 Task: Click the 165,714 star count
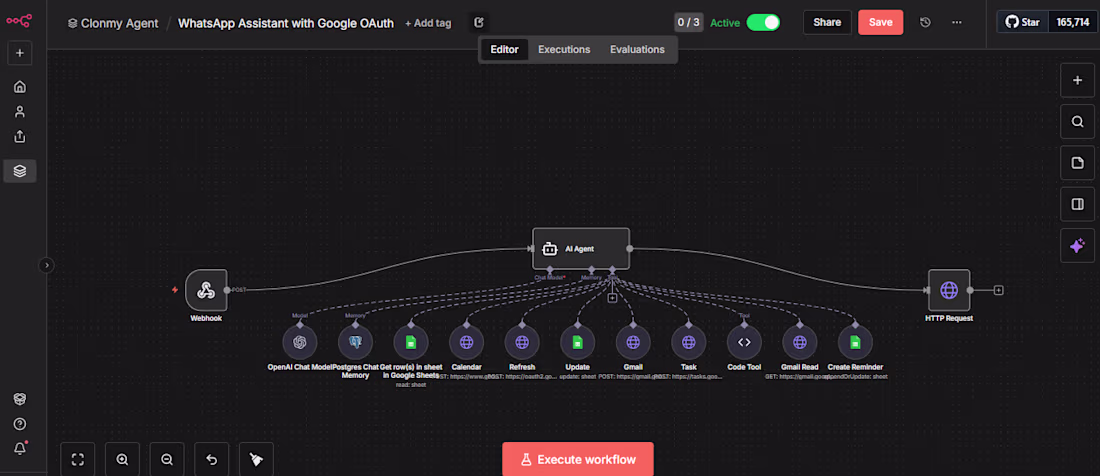pyautogui.click(x=1073, y=22)
